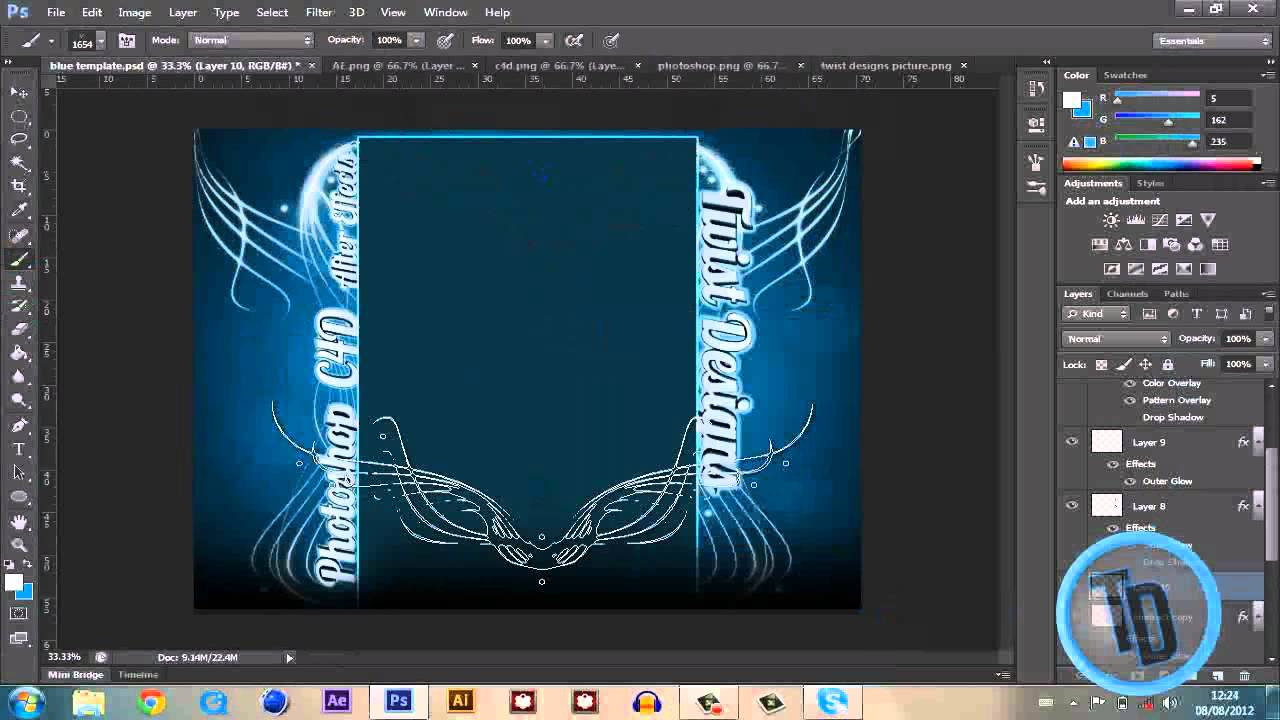Select the Dodge tool
This screenshot has width=1280, height=720.
(x=19, y=401)
